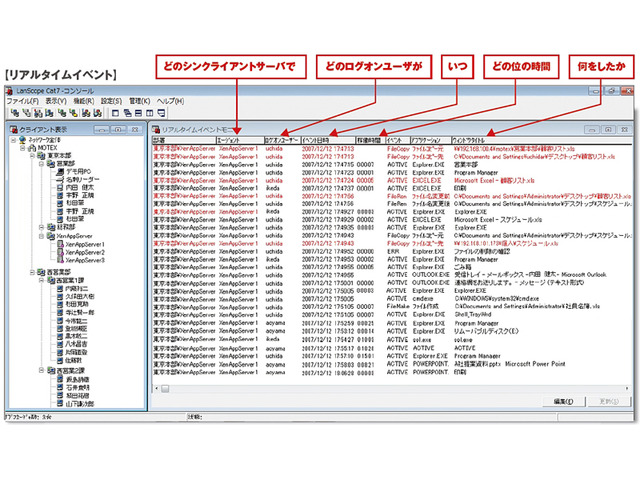640x480 pixels.
Task: Select the row with FileMake event
Action: click(392, 307)
